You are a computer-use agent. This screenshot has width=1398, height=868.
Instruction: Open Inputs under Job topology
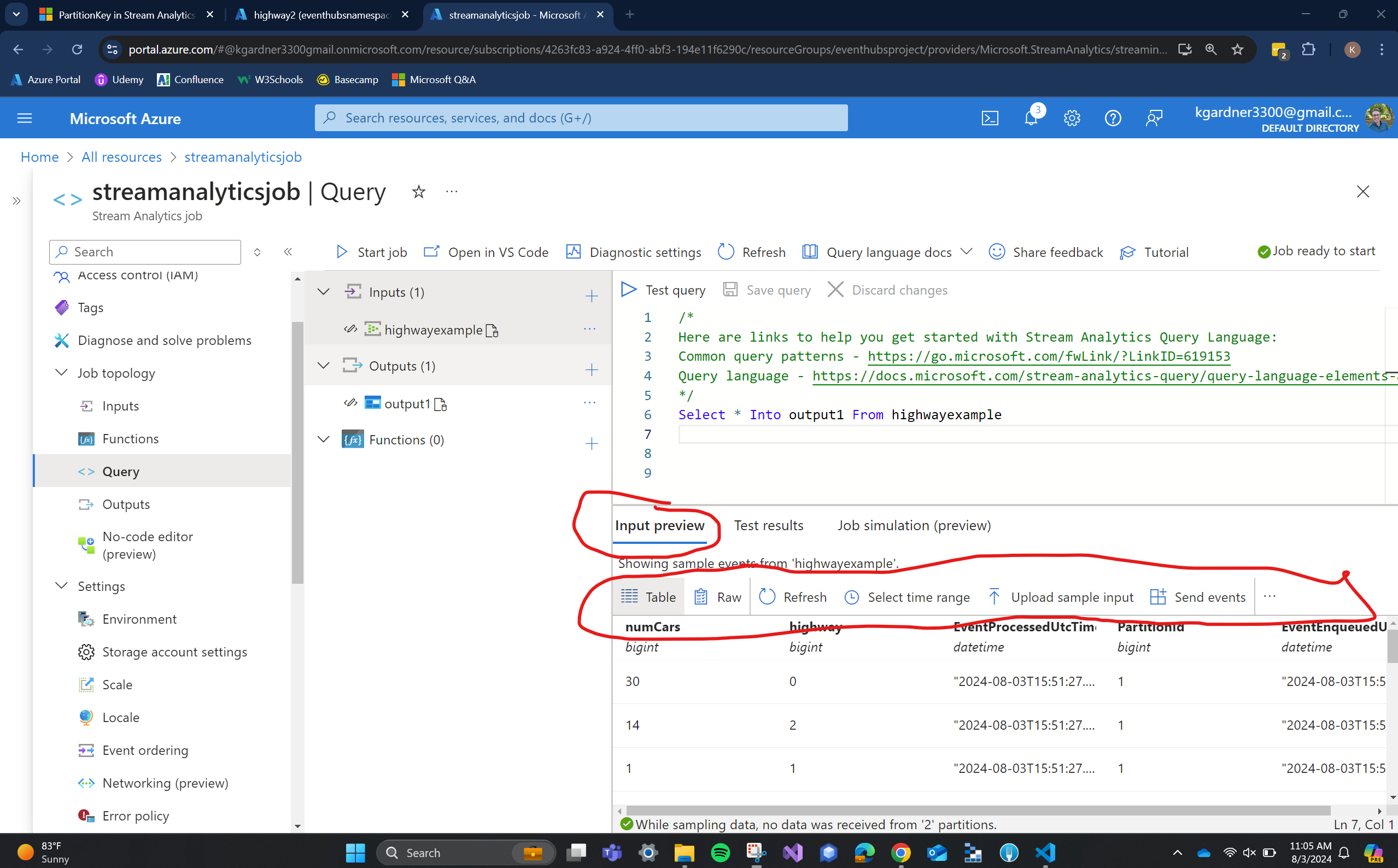click(x=121, y=406)
